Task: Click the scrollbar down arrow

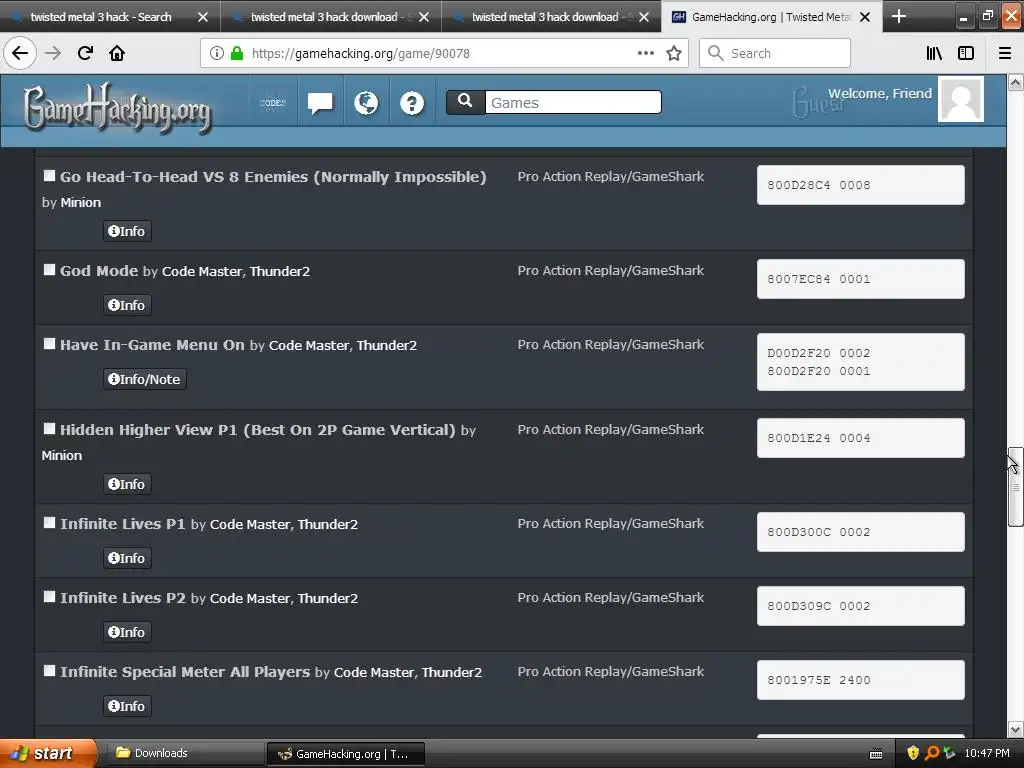Action: 1015,729
